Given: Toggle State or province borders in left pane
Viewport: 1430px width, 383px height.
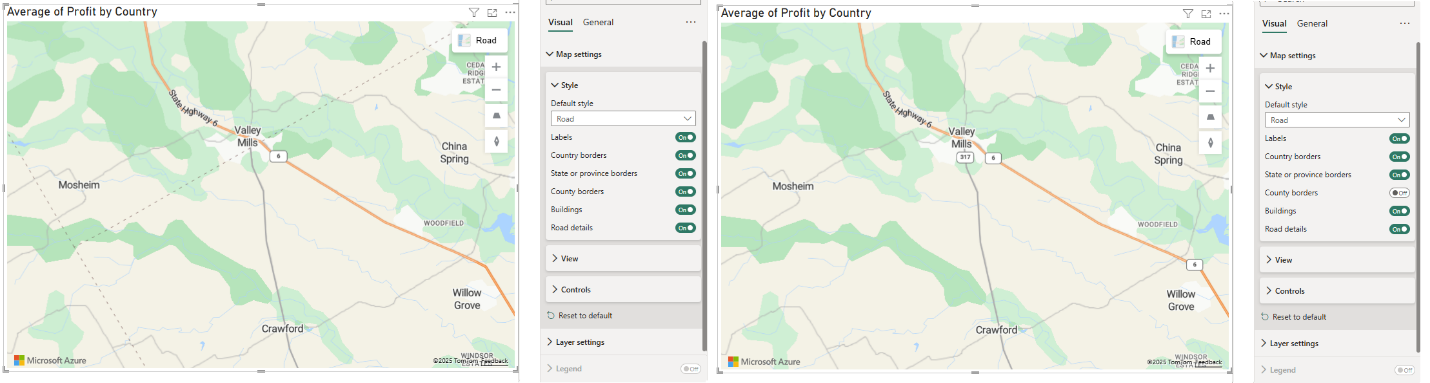Looking at the screenshot, I should [x=685, y=173].
